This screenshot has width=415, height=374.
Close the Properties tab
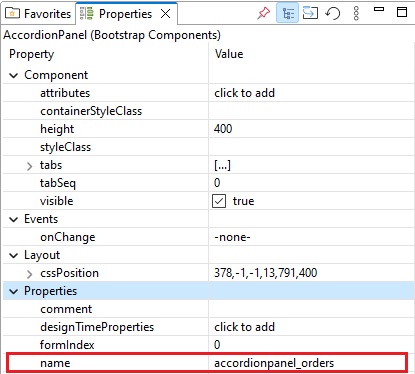pos(166,14)
